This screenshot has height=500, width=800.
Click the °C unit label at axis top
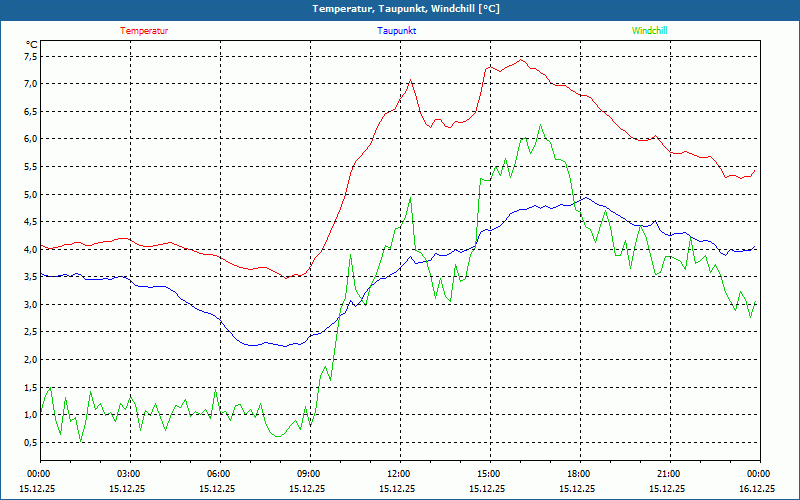(x=32, y=45)
